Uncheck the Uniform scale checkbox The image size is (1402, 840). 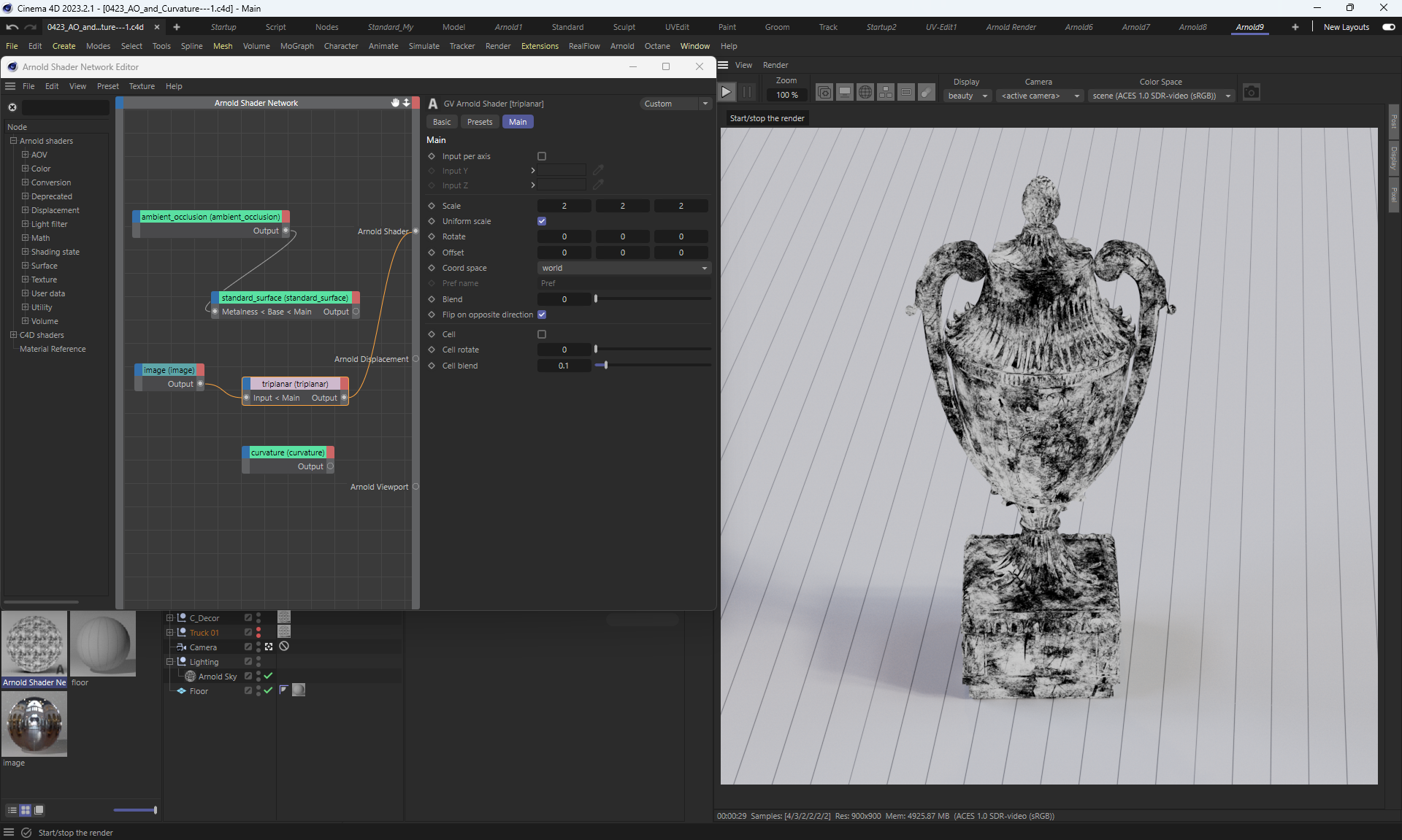[542, 221]
